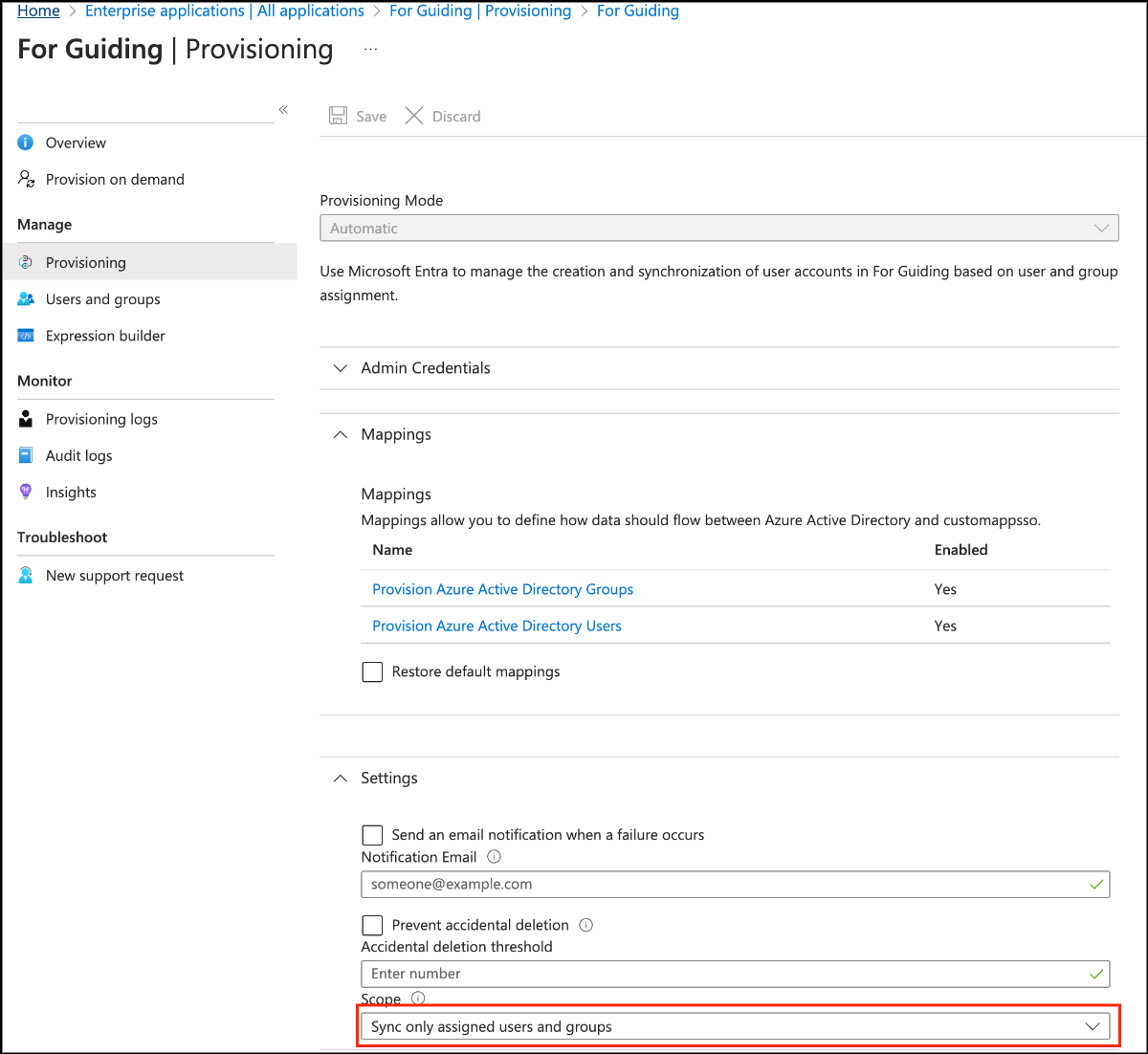Click the Provision on demand icon
This screenshot has height=1054, width=1148.
27,179
